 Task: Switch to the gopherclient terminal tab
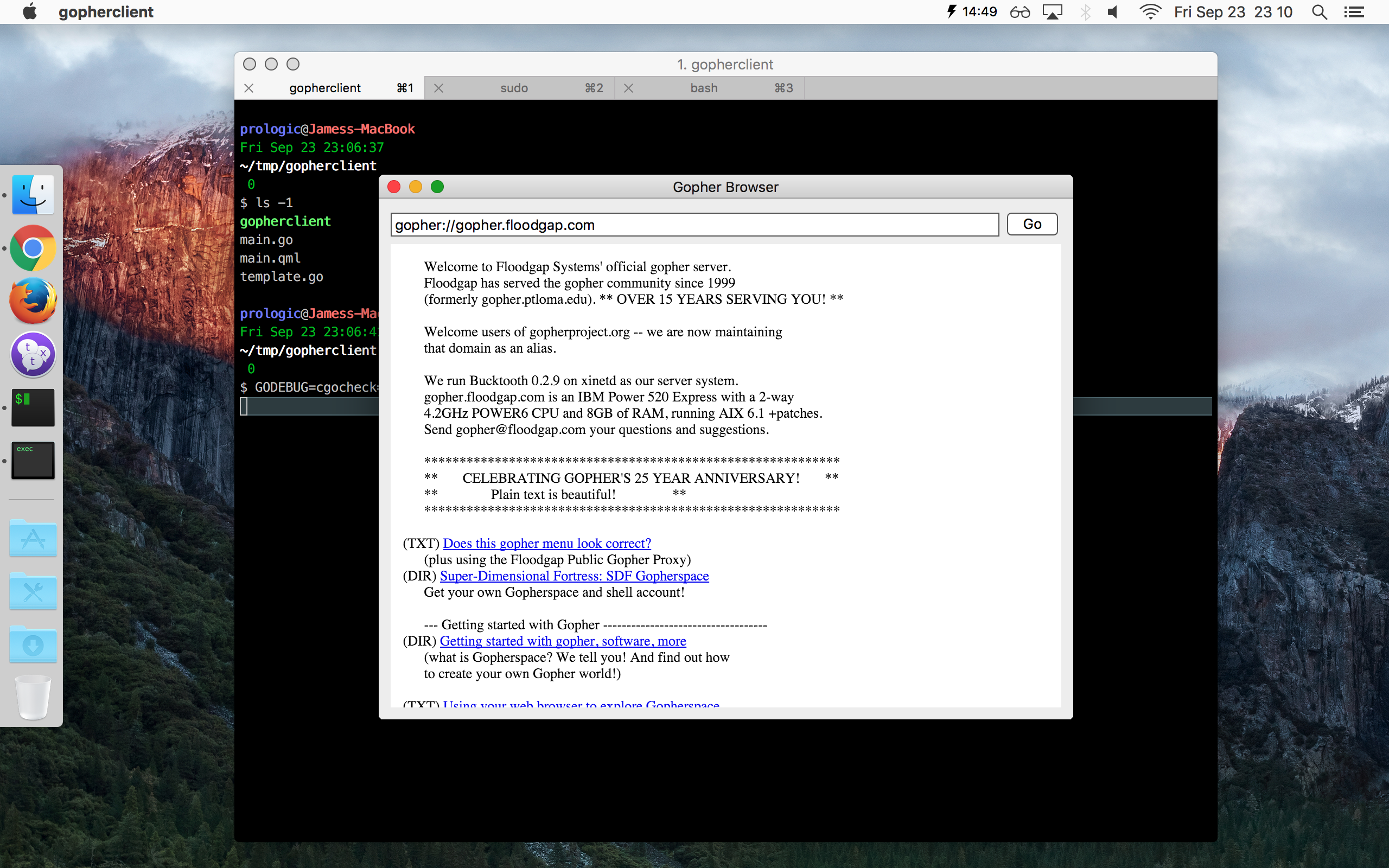[x=329, y=88]
